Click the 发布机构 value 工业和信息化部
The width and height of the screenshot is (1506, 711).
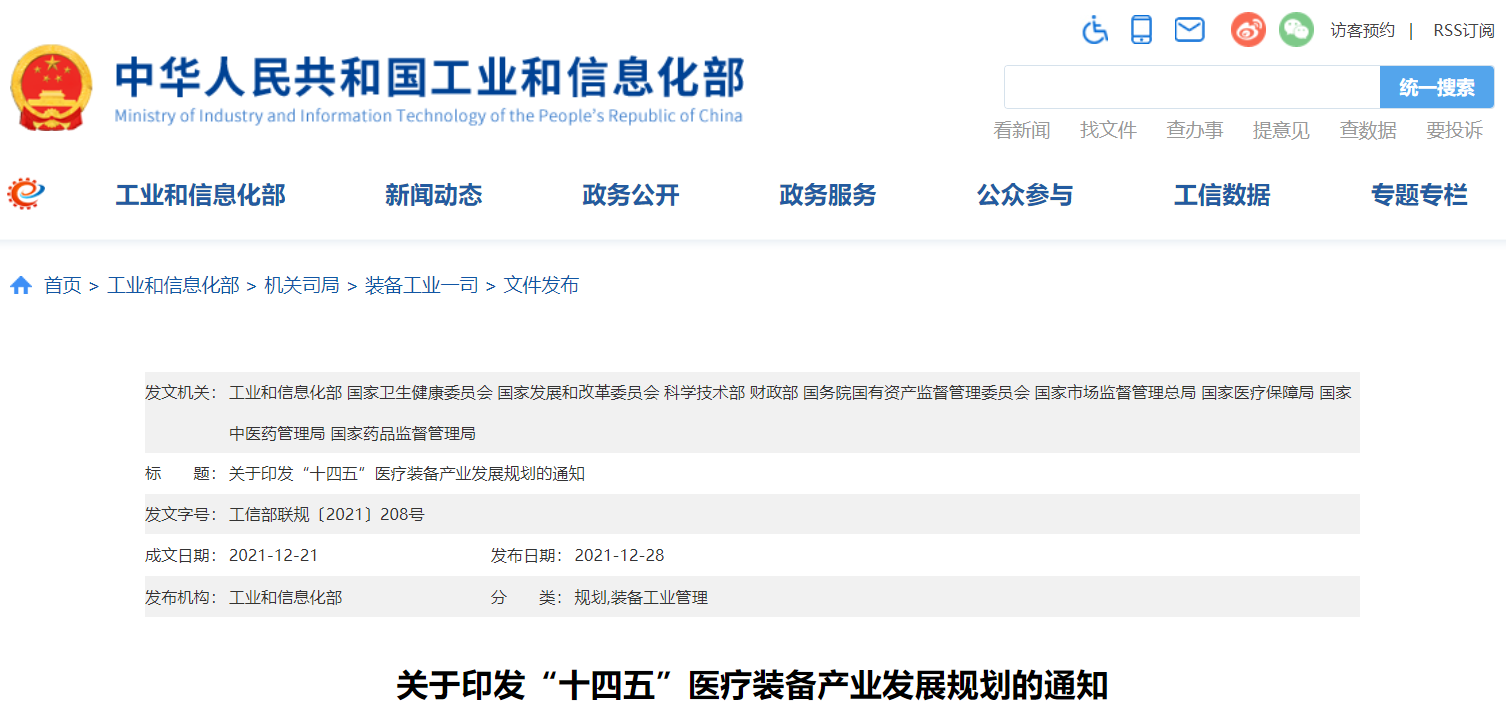(x=285, y=598)
